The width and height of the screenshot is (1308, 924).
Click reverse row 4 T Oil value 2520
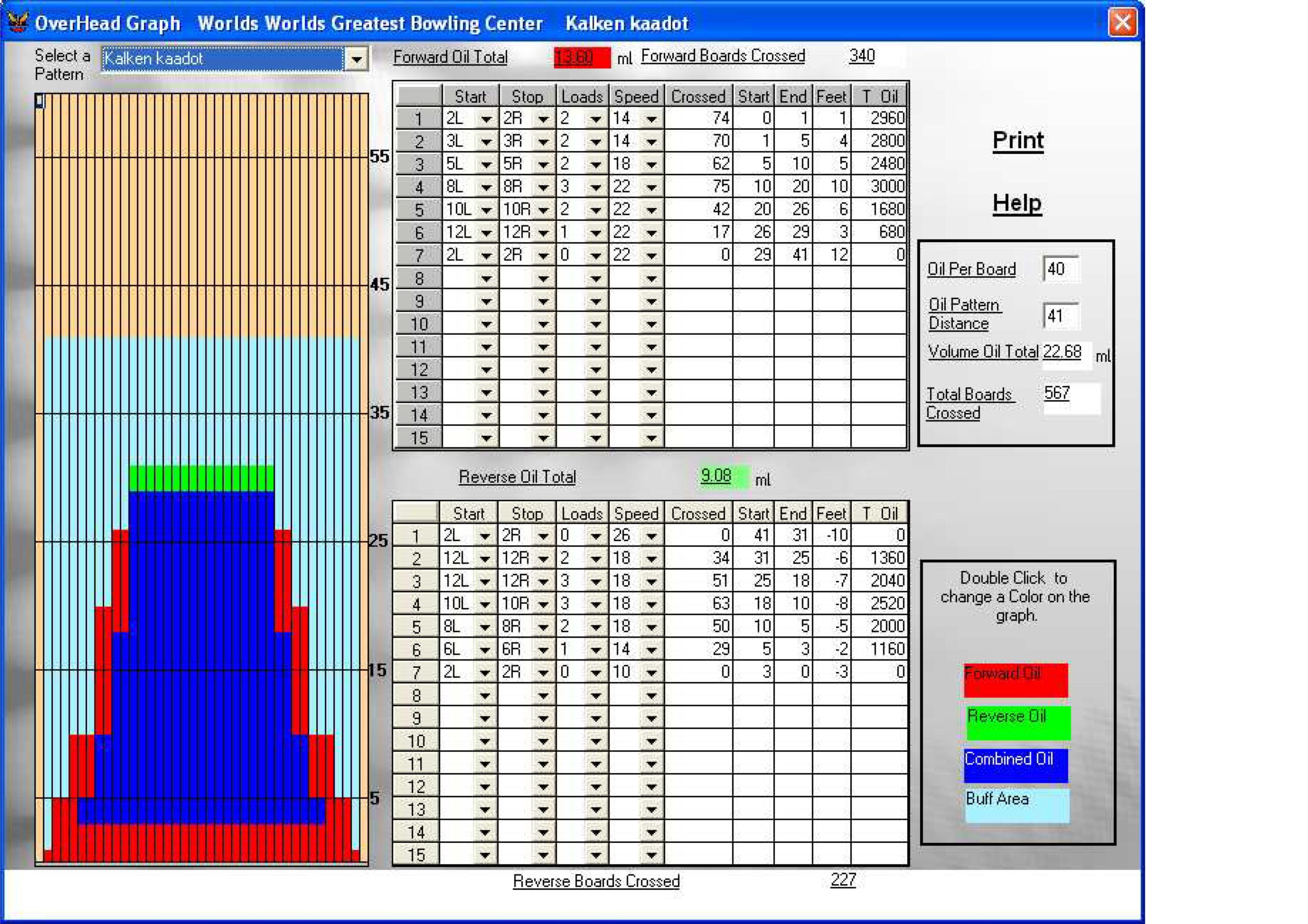(x=880, y=603)
